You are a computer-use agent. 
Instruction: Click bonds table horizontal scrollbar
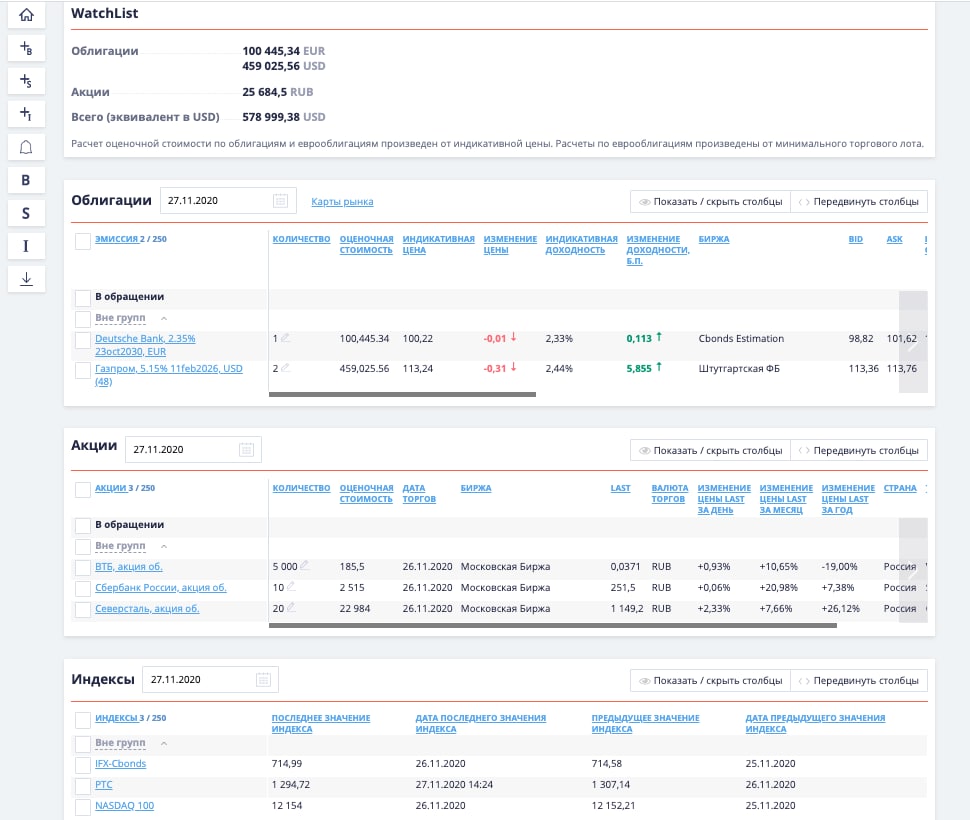click(x=402, y=394)
